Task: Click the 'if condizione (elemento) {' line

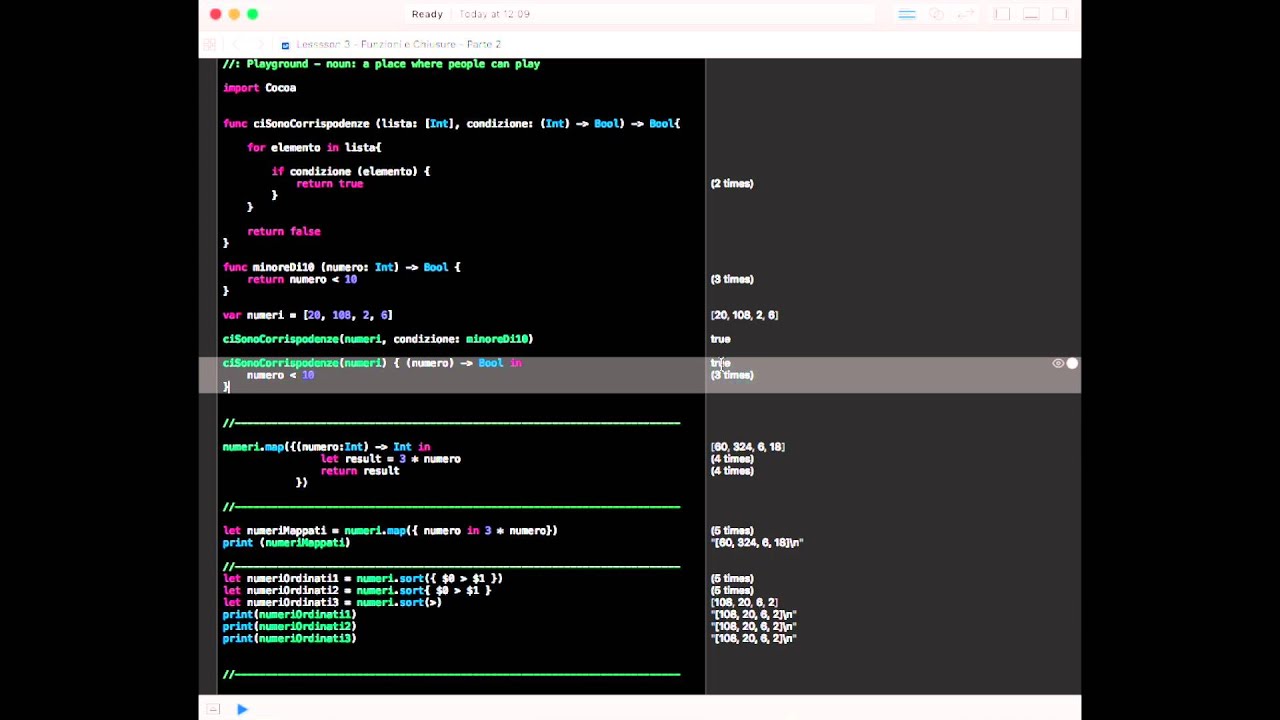Action: point(351,172)
